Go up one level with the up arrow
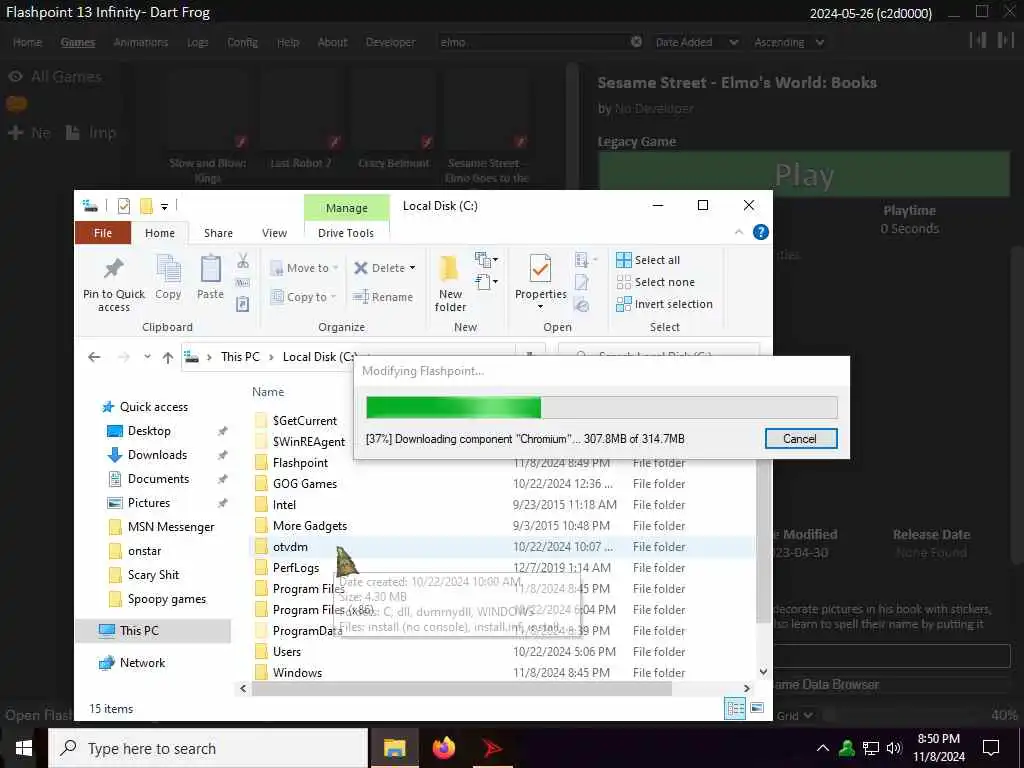 [168, 357]
